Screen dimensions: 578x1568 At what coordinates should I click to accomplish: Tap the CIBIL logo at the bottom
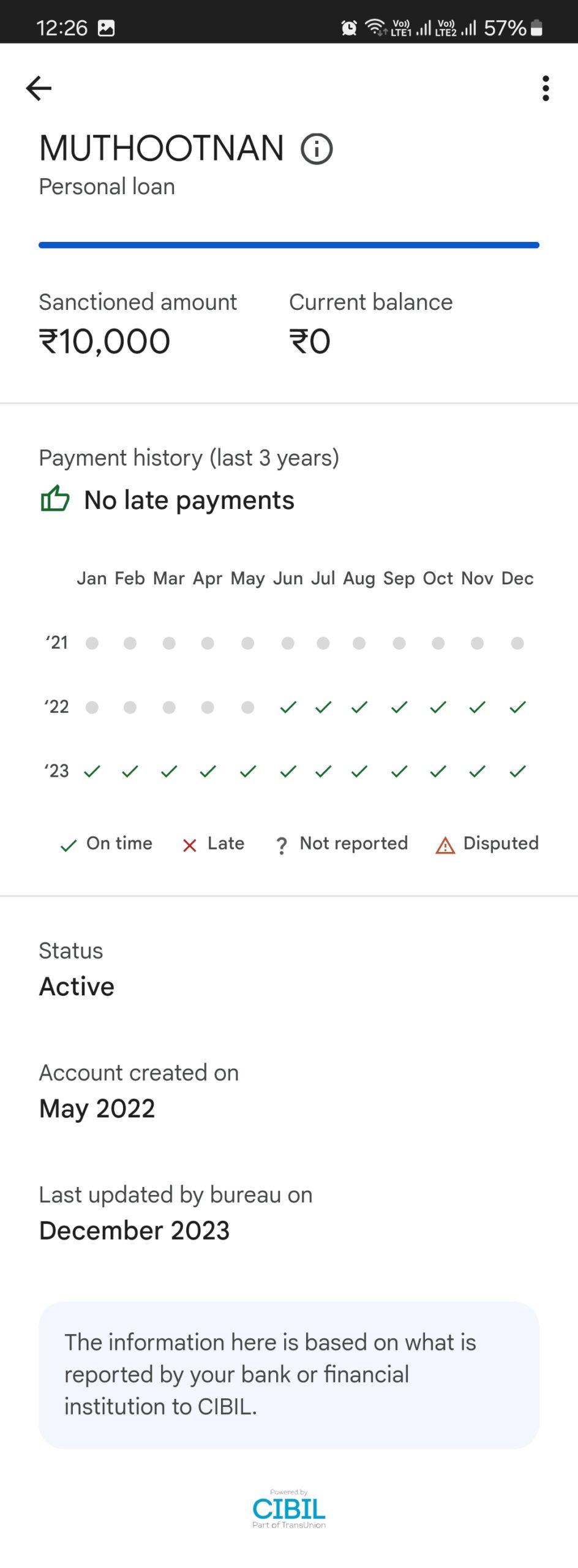click(289, 1509)
